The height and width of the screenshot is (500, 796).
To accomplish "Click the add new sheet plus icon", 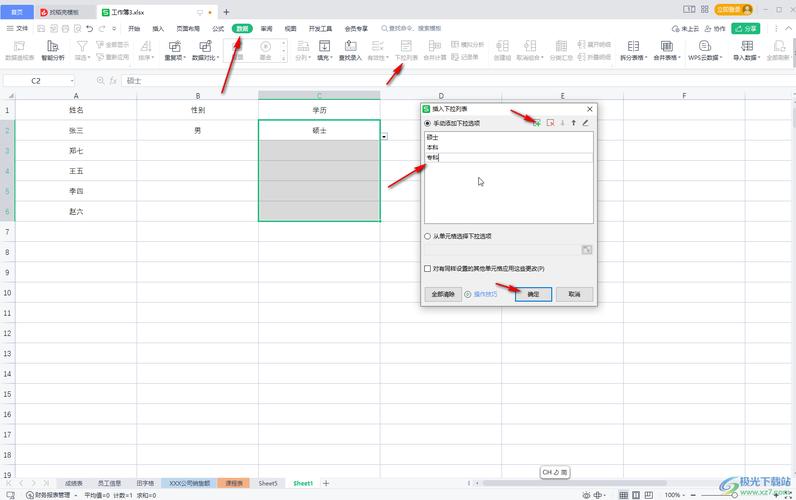I will [326, 483].
